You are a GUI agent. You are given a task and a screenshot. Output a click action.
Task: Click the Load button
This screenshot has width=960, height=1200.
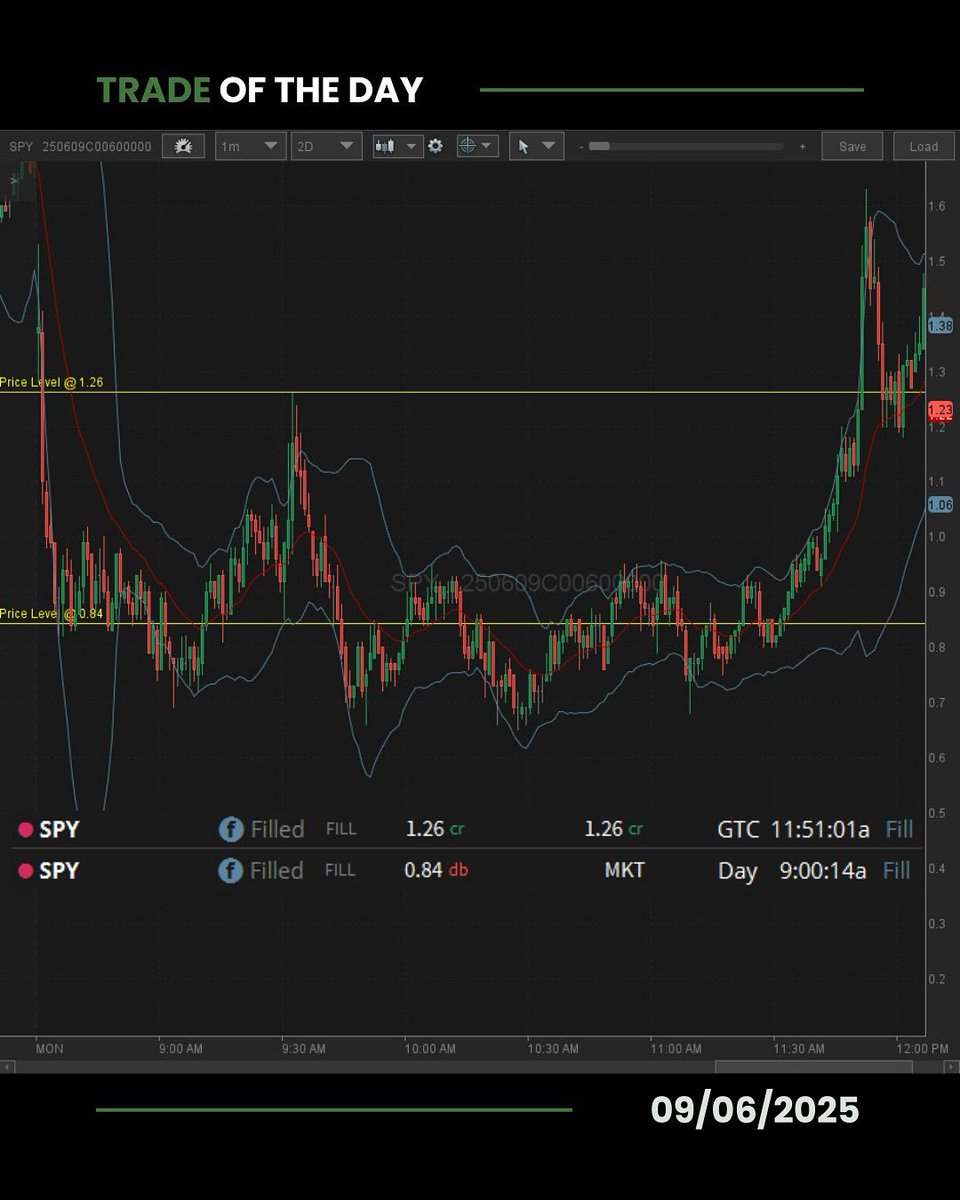[923, 146]
